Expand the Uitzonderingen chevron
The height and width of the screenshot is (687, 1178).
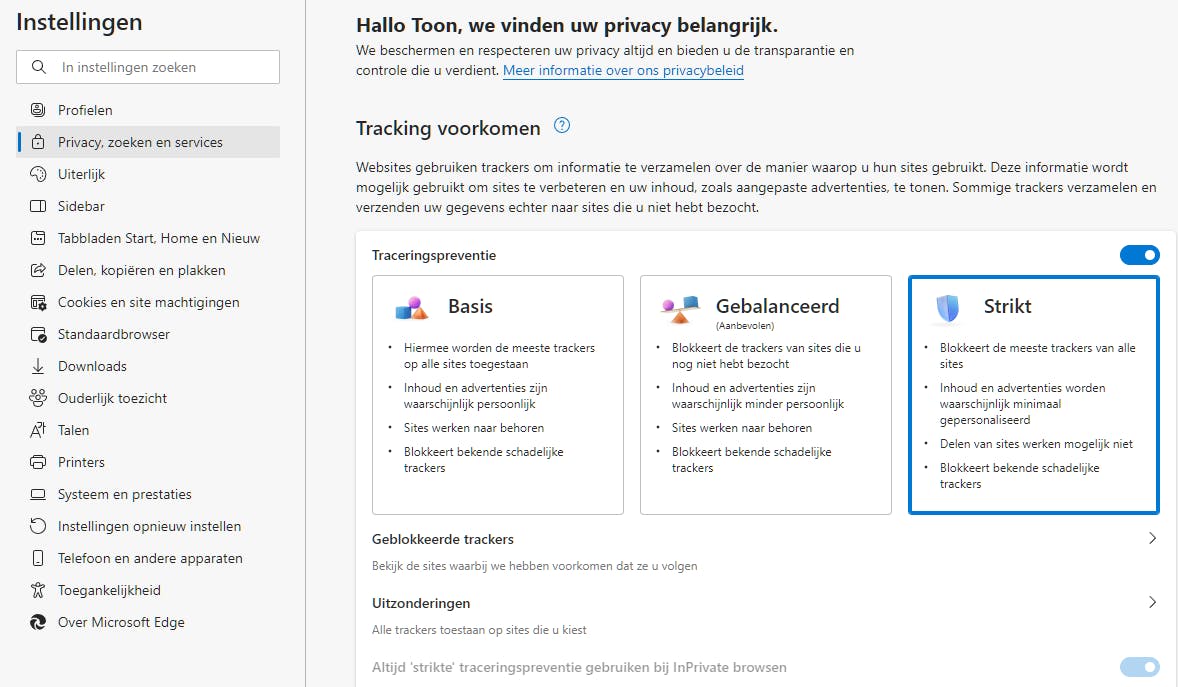click(1152, 603)
